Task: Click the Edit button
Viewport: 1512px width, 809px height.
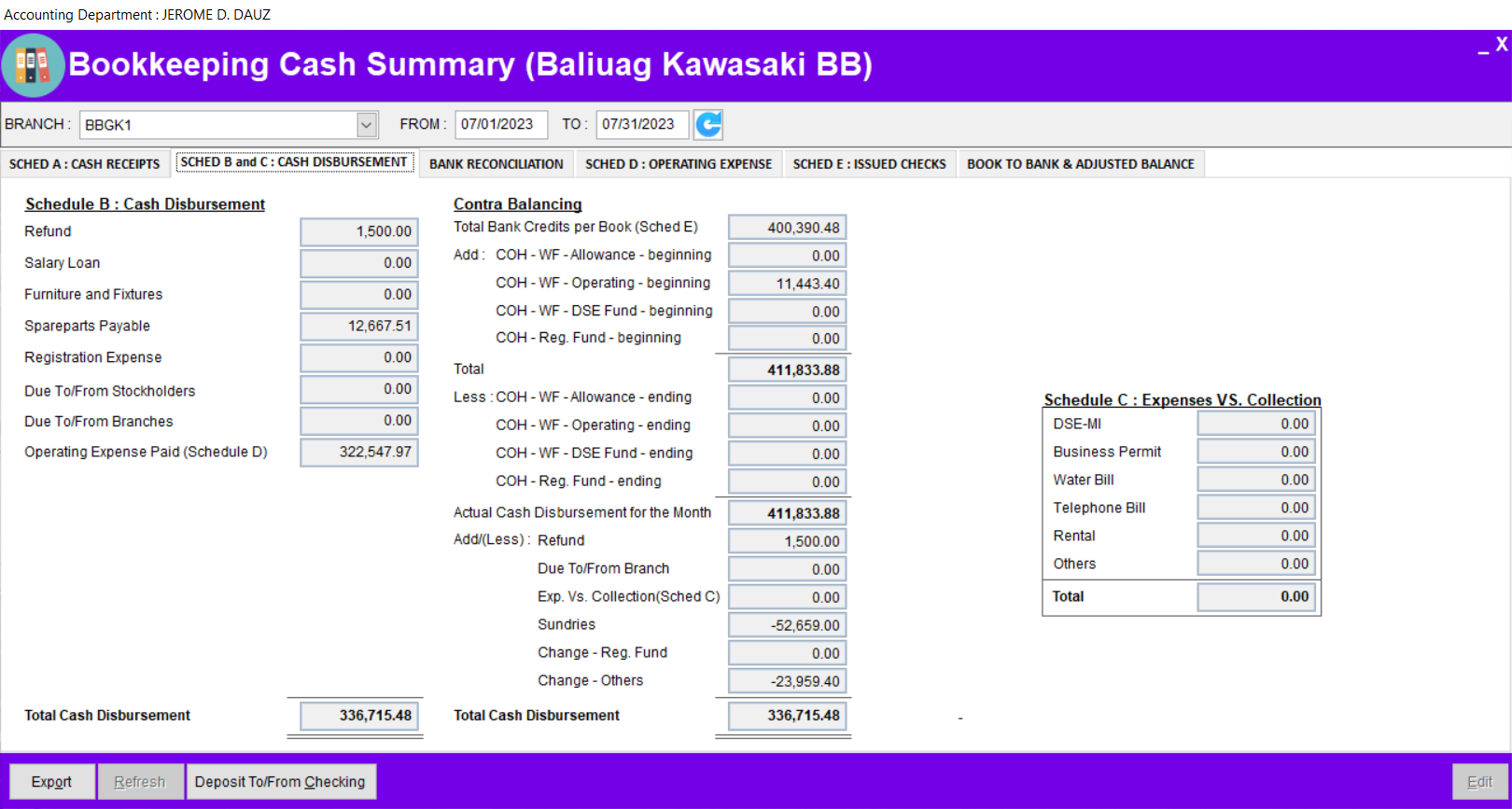Action: pyautogui.click(x=1479, y=782)
